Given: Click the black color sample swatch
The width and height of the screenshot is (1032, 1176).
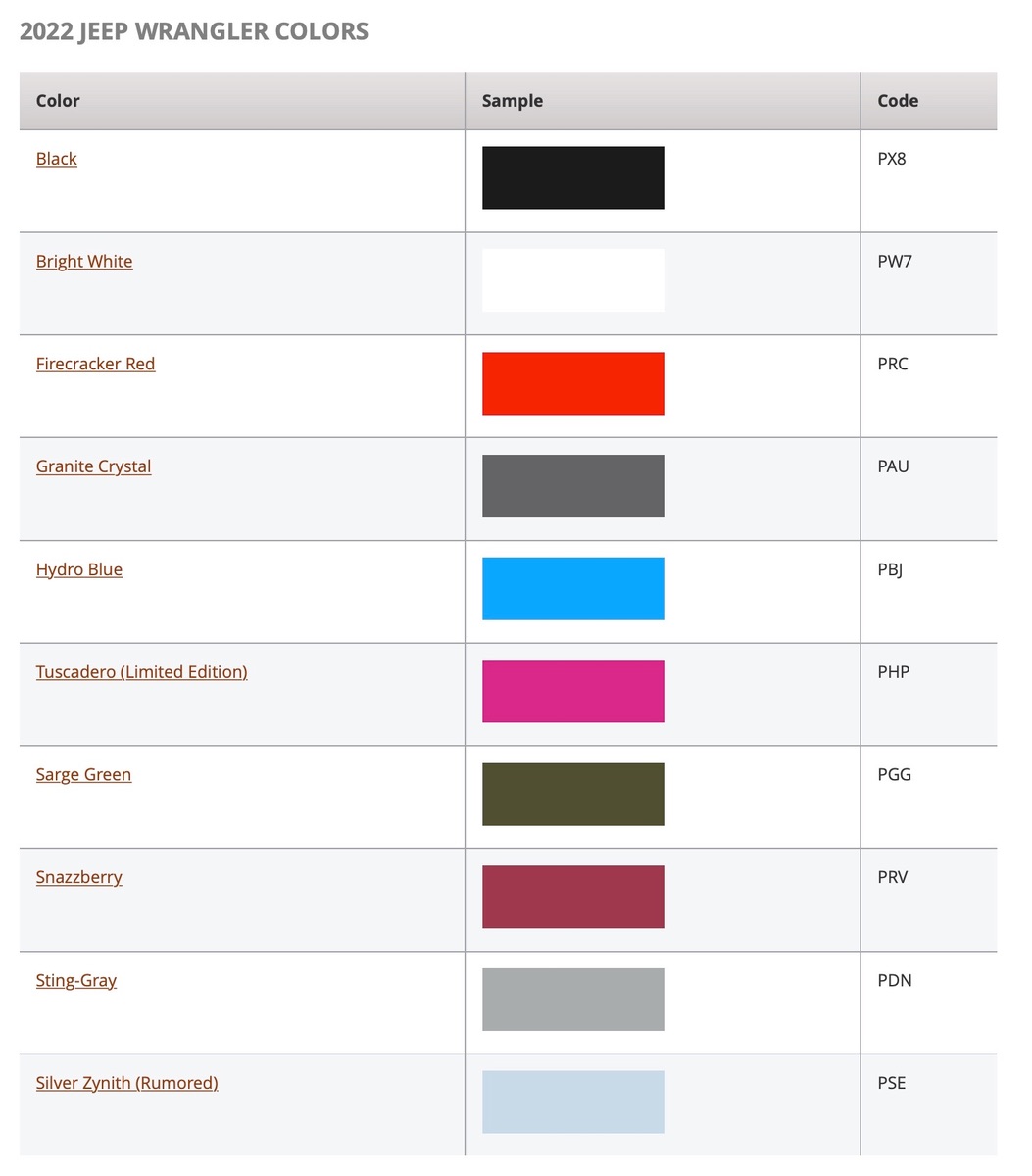Looking at the screenshot, I should pos(573,177).
